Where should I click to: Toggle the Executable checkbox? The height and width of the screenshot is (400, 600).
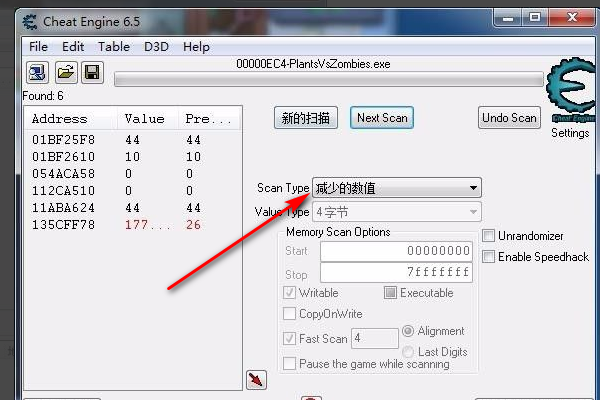pyautogui.click(x=390, y=293)
